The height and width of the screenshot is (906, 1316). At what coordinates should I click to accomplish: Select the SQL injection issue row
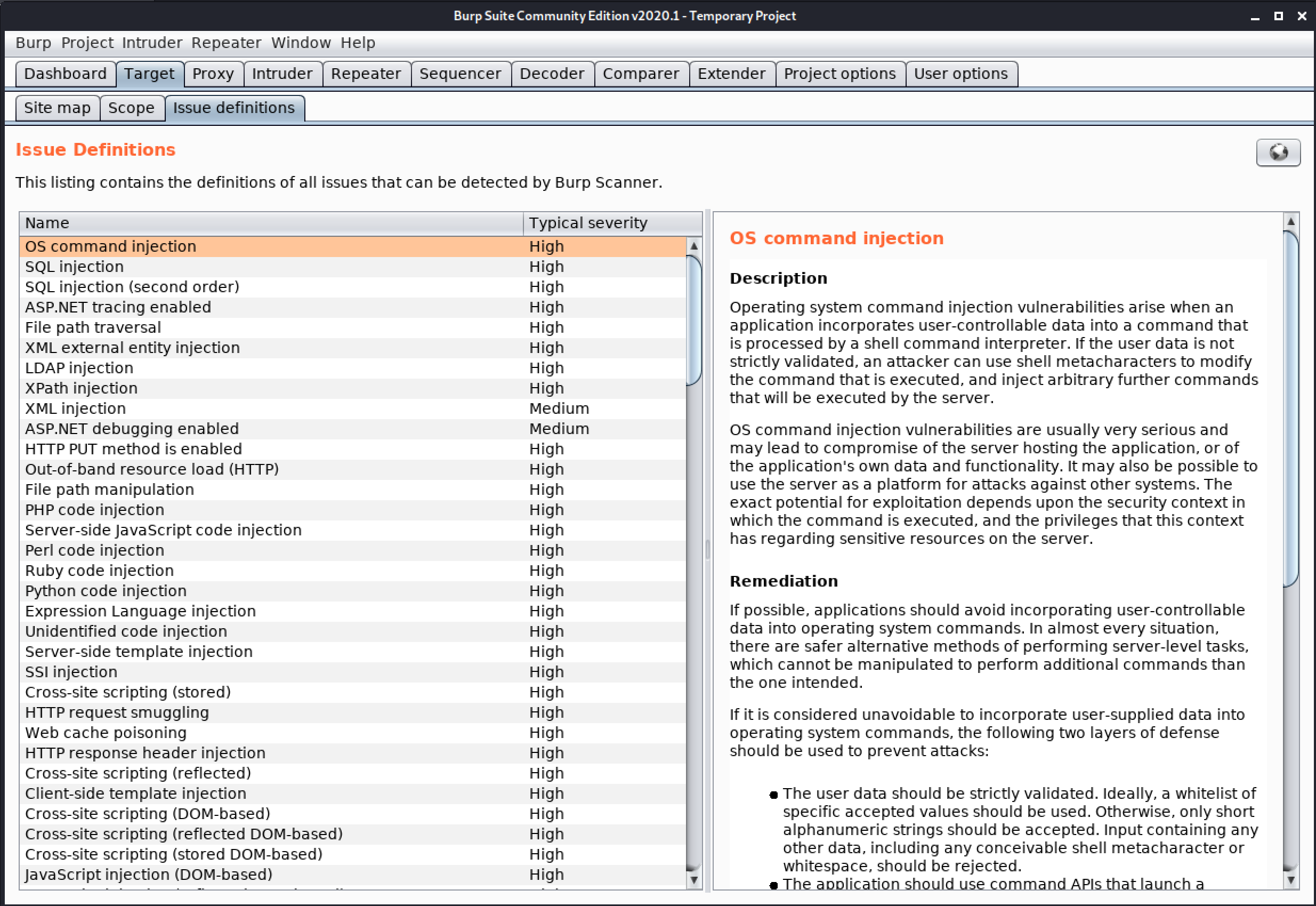click(74, 267)
